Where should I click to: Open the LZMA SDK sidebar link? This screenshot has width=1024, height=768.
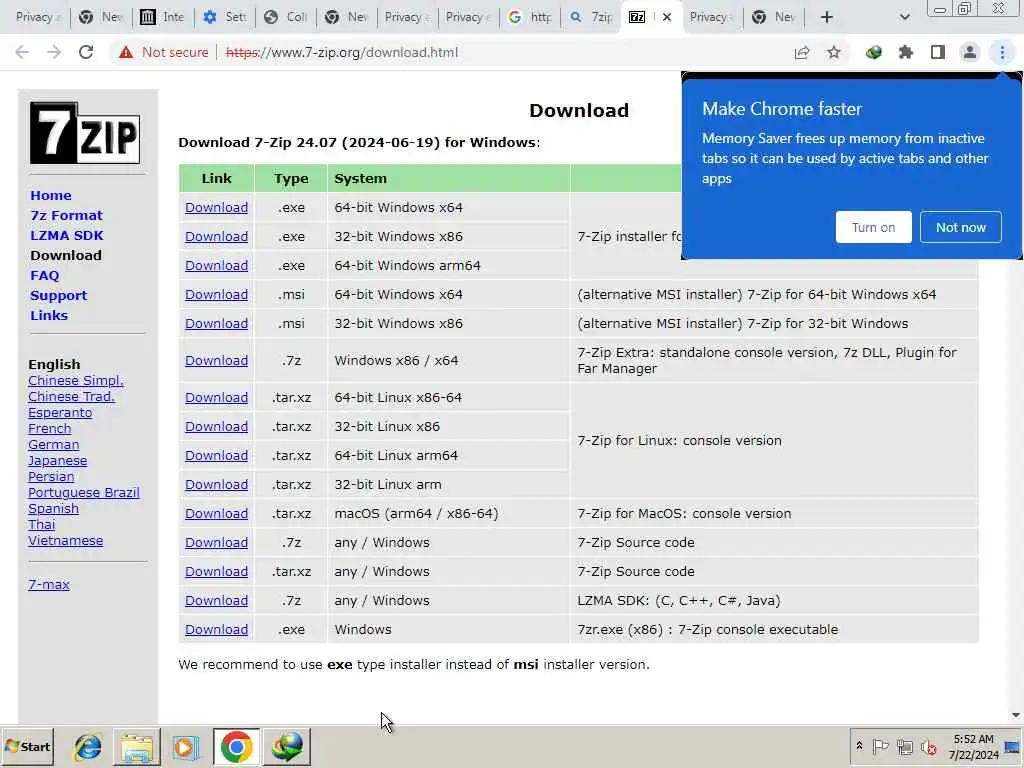coord(67,235)
